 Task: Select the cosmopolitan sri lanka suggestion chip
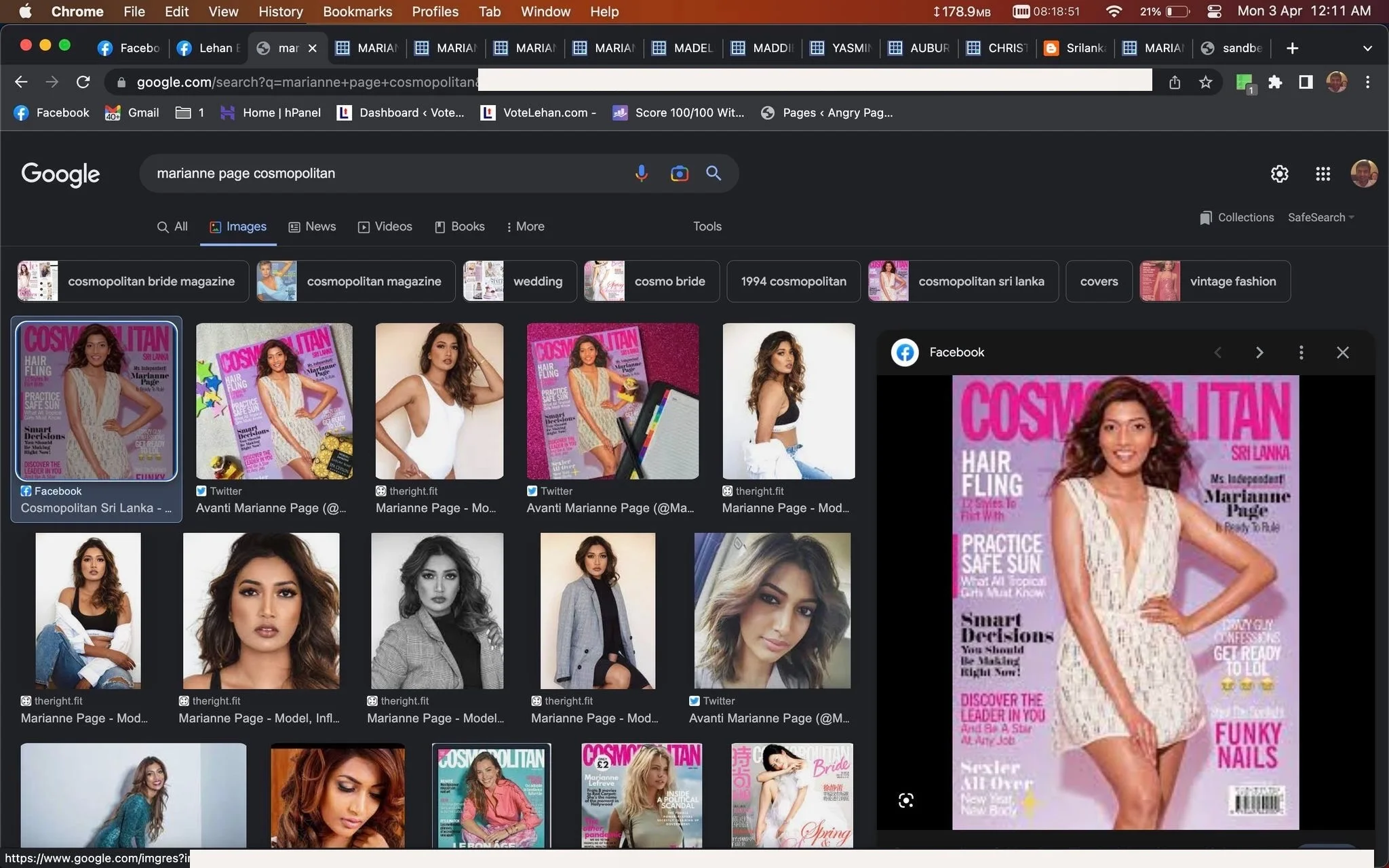(963, 281)
